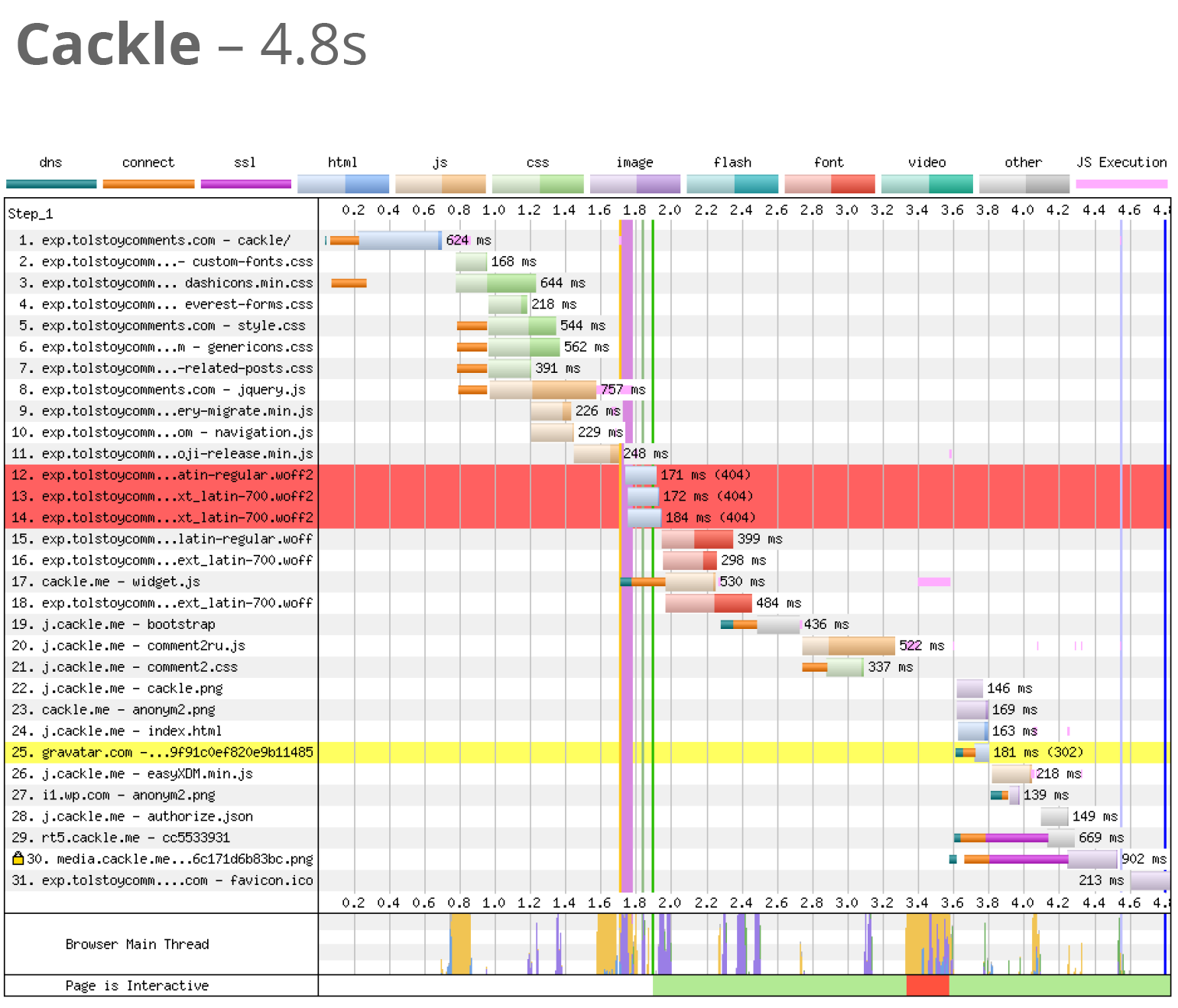Click the JS Execution legend color bar
The width and height of the screenshot is (1178, 1008).
(x=1121, y=183)
